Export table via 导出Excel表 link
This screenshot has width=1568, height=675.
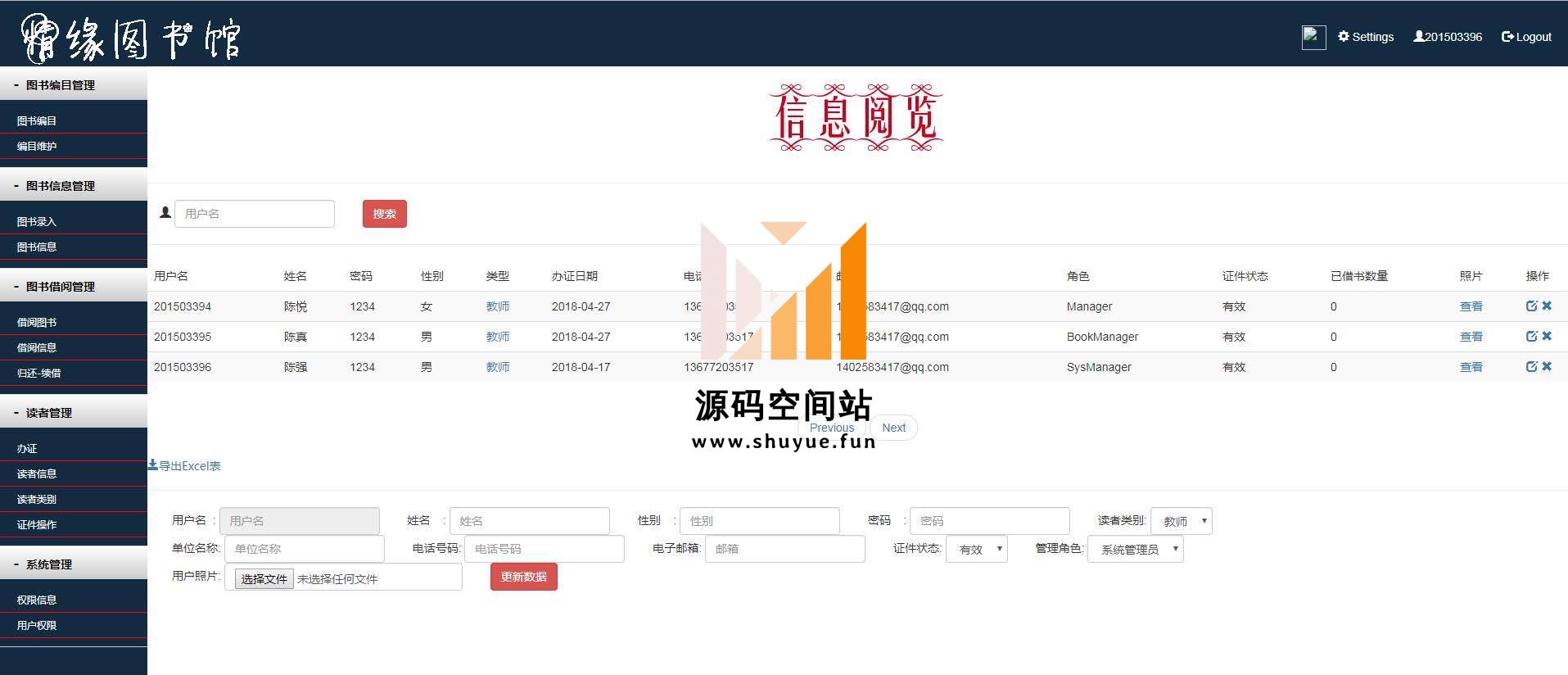(184, 465)
